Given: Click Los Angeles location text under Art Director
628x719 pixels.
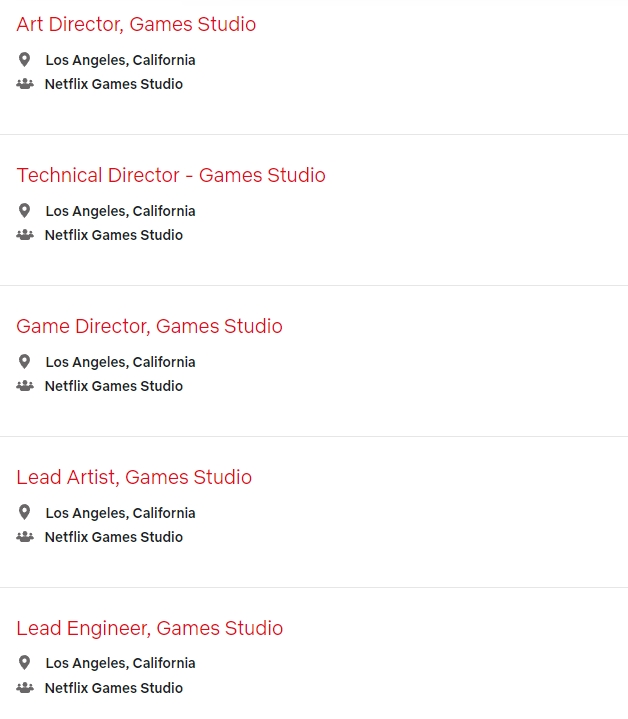Looking at the screenshot, I should point(120,60).
